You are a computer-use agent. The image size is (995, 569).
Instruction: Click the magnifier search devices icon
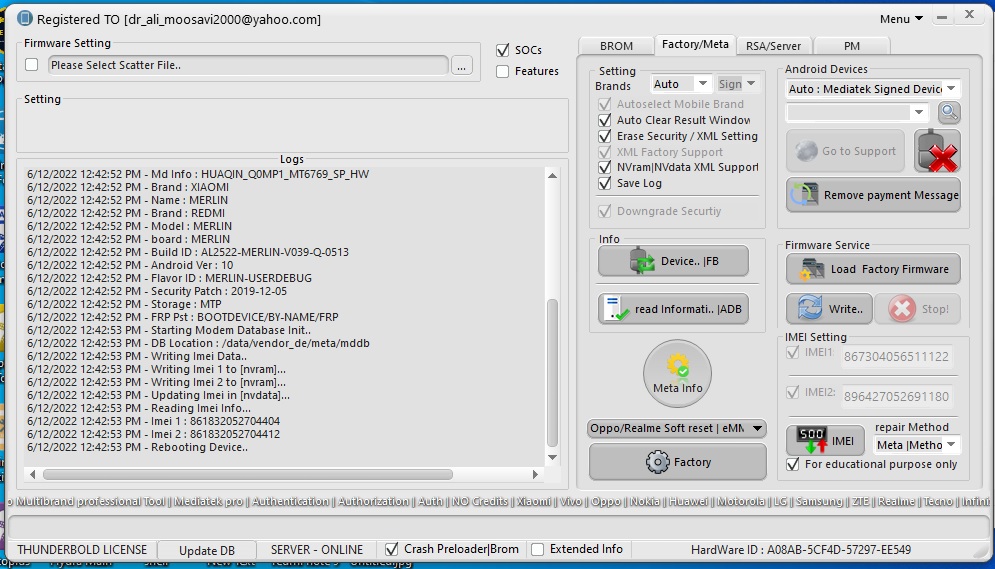coord(949,113)
